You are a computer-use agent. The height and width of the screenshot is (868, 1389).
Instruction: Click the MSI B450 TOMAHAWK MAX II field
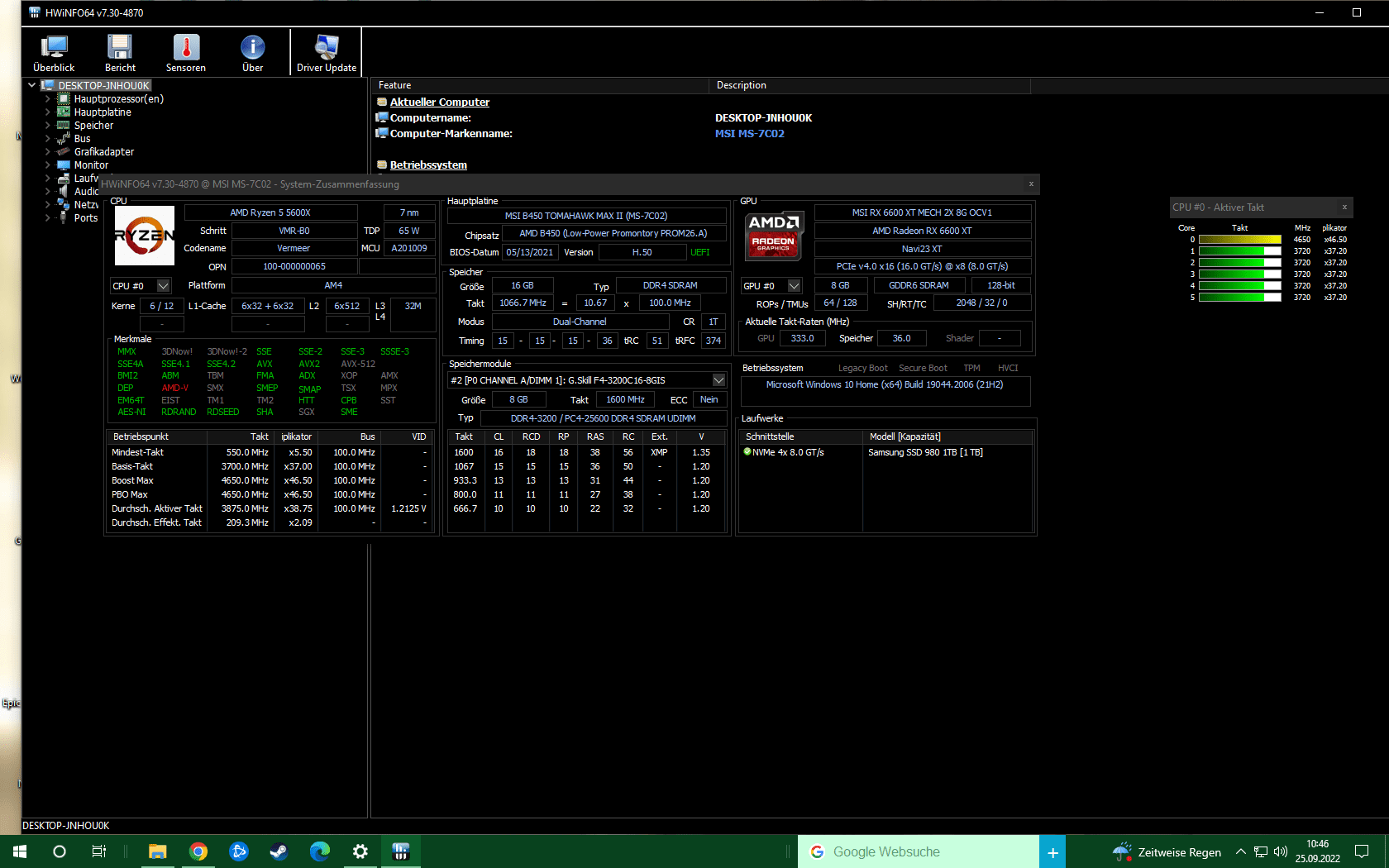[586, 217]
